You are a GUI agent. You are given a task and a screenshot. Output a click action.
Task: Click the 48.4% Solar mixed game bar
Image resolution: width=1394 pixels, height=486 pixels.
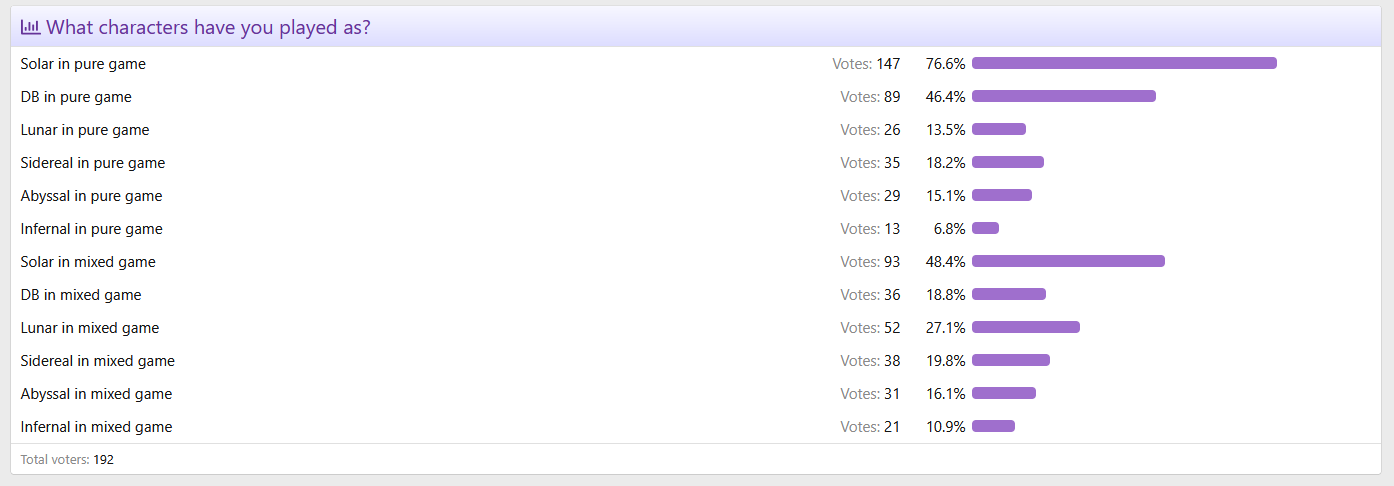click(x=1068, y=261)
